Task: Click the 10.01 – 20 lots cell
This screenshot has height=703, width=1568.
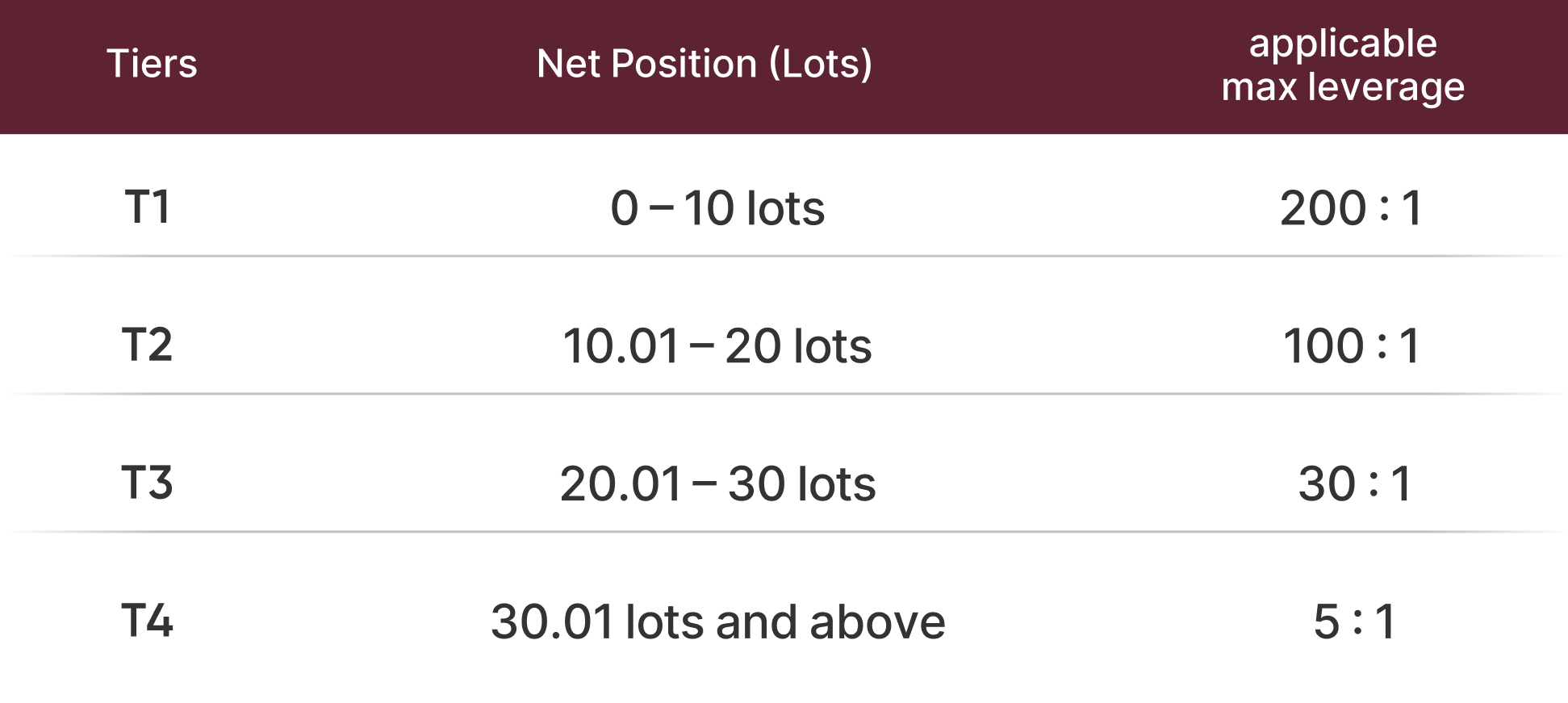Action: click(717, 346)
